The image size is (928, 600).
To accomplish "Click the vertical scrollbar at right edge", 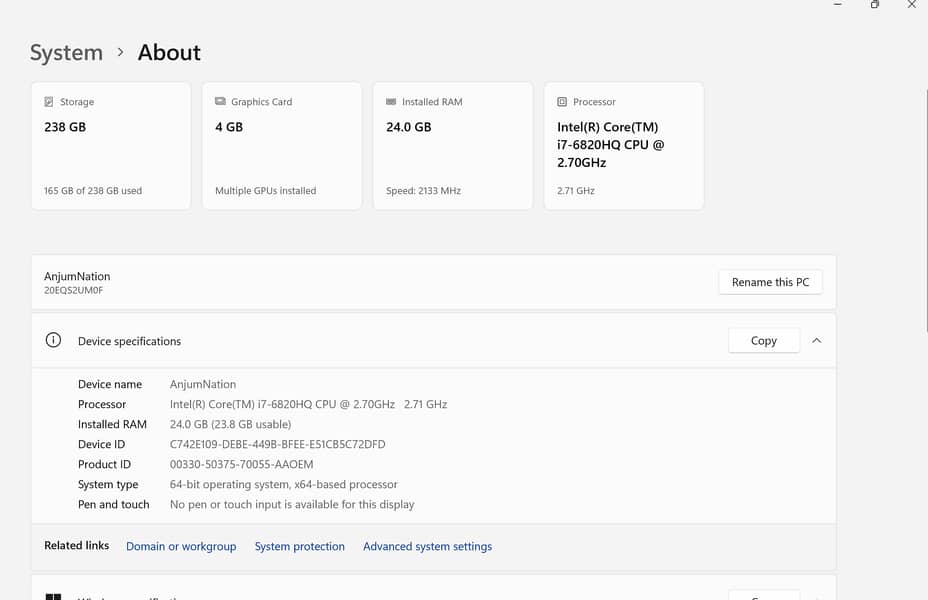I will point(926,211).
